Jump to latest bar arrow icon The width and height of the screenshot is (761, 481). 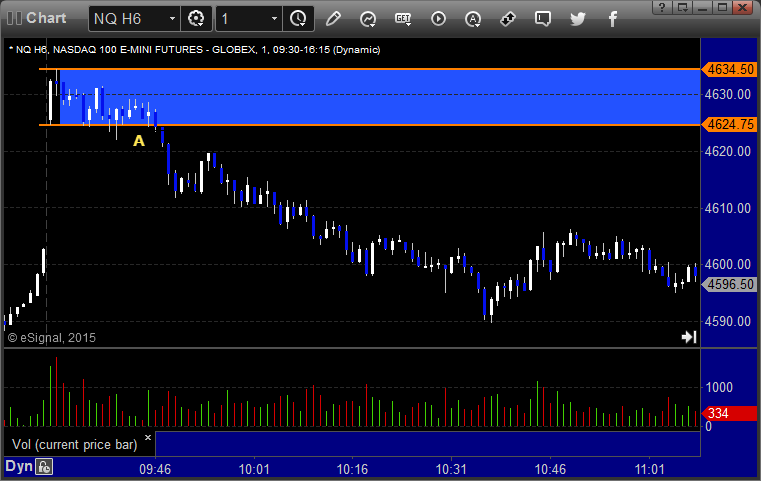(689, 337)
